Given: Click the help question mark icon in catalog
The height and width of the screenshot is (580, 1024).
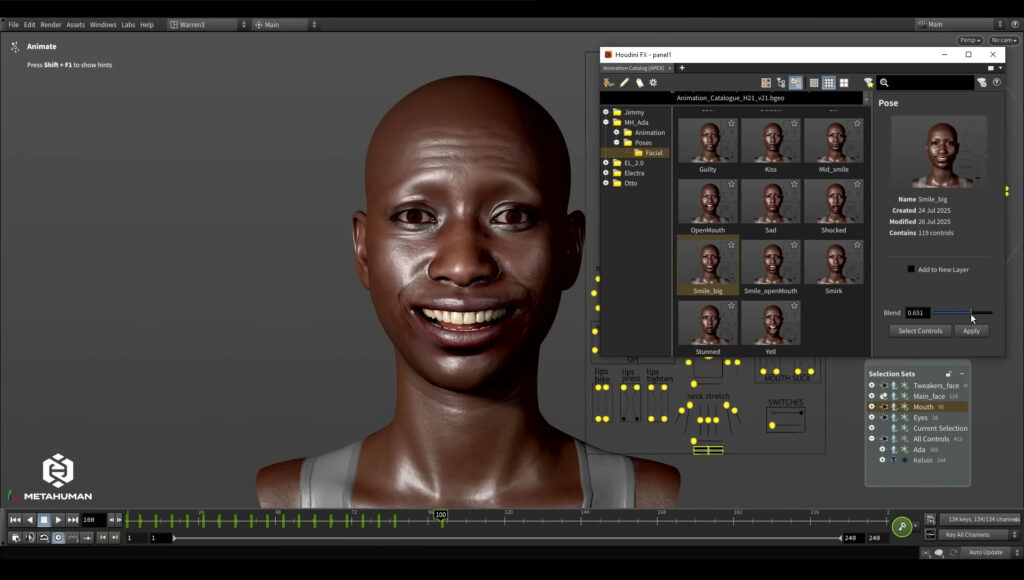Looking at the screenshot, I should pyautogui.click(x=997, y=82).
